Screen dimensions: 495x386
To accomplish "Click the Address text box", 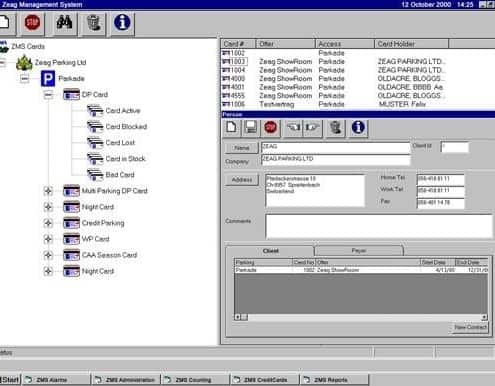I will pyautogui.click(x=315, y=190).
